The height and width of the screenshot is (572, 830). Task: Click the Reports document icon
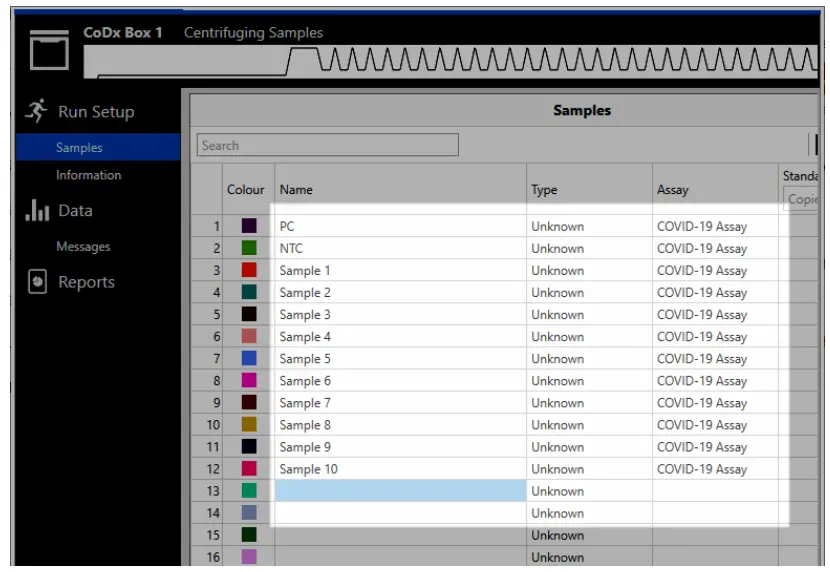[37, 282]
